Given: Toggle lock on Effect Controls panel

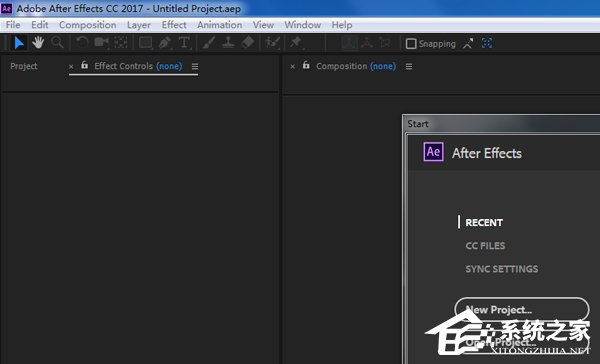Looking at the screenshot, I should 85,65.
